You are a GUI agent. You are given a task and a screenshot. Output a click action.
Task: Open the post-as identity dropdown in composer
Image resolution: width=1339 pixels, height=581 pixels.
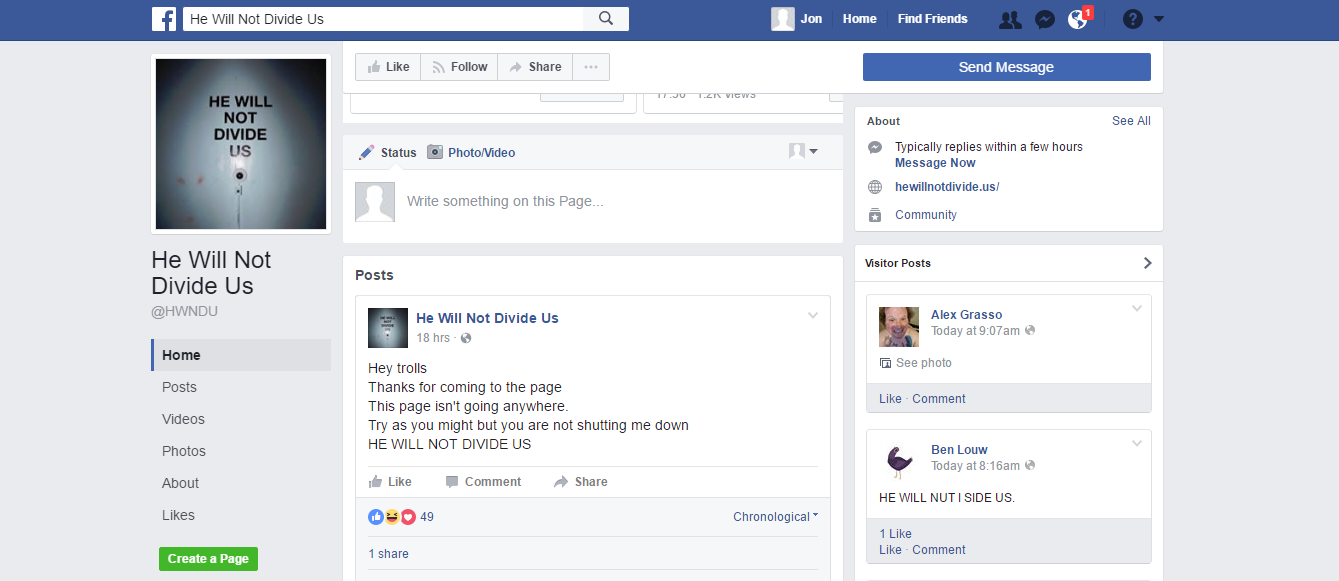click(803, 151)
